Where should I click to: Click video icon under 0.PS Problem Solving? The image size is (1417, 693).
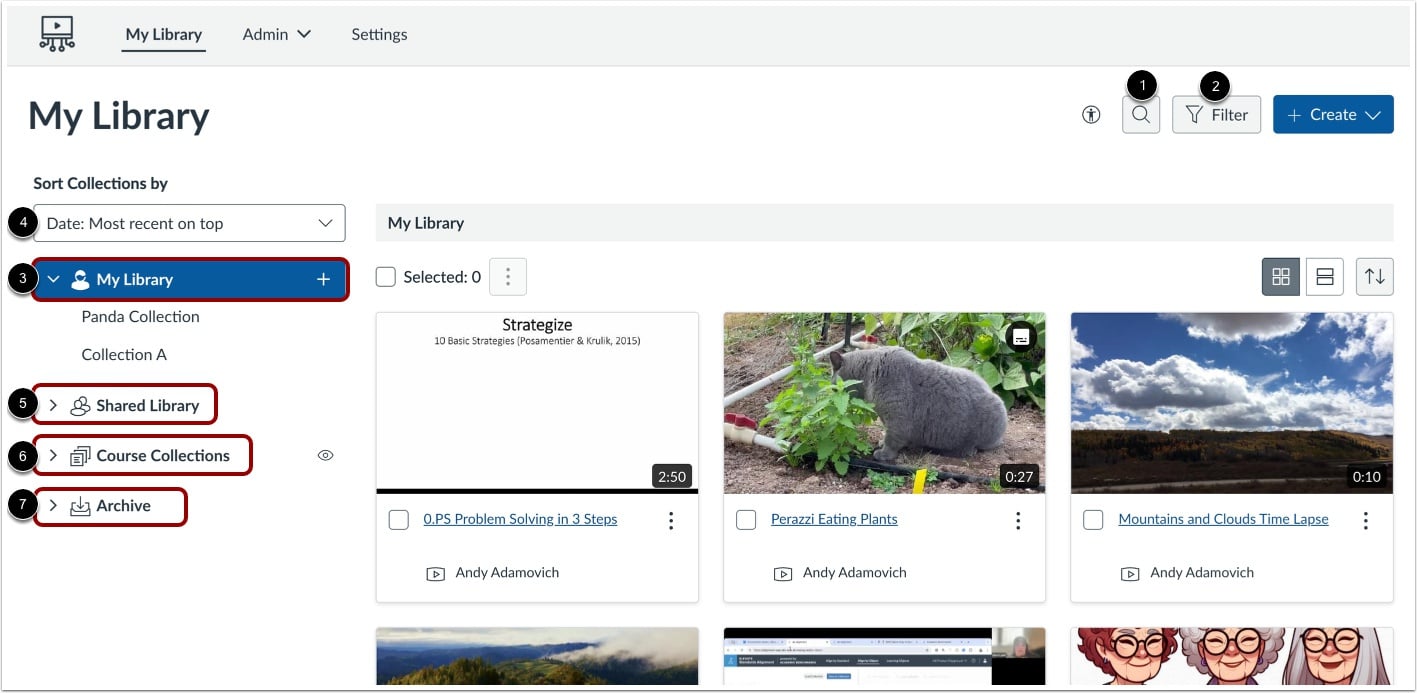(435, 574)
